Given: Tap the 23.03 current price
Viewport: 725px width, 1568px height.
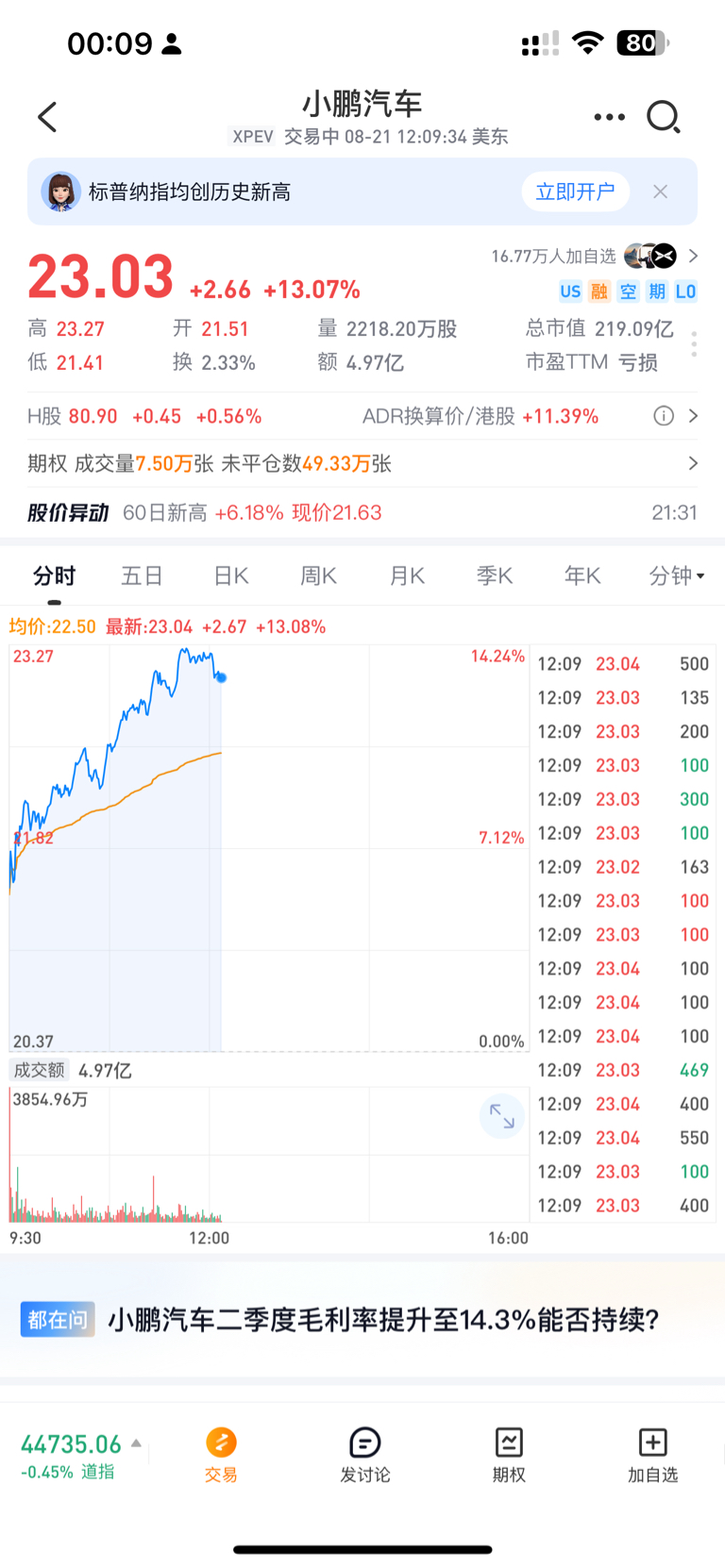Looking at the screenshot, I should point(100,277).
